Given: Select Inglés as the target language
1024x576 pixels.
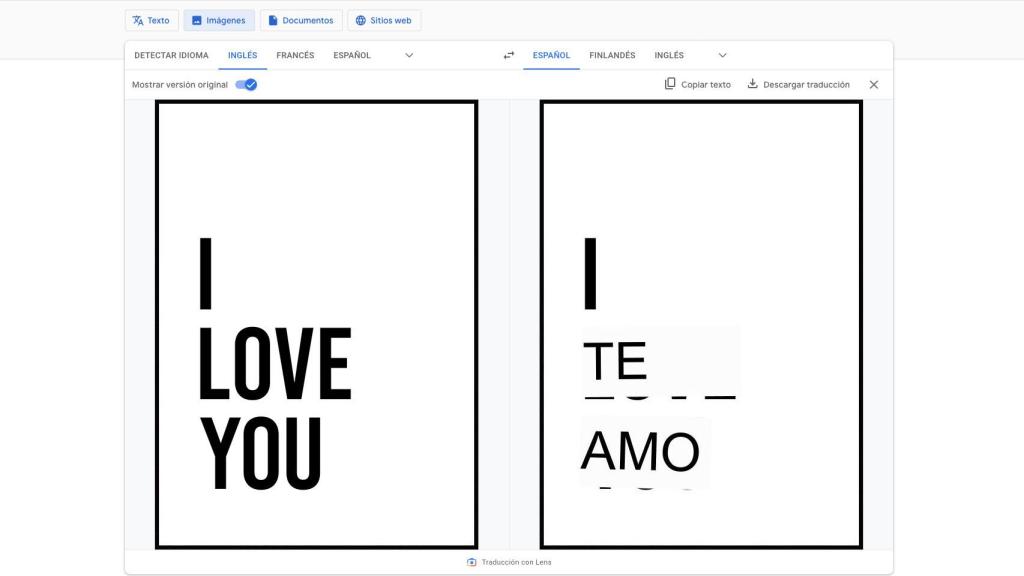Looking at the screenshot, I should 669,56.
